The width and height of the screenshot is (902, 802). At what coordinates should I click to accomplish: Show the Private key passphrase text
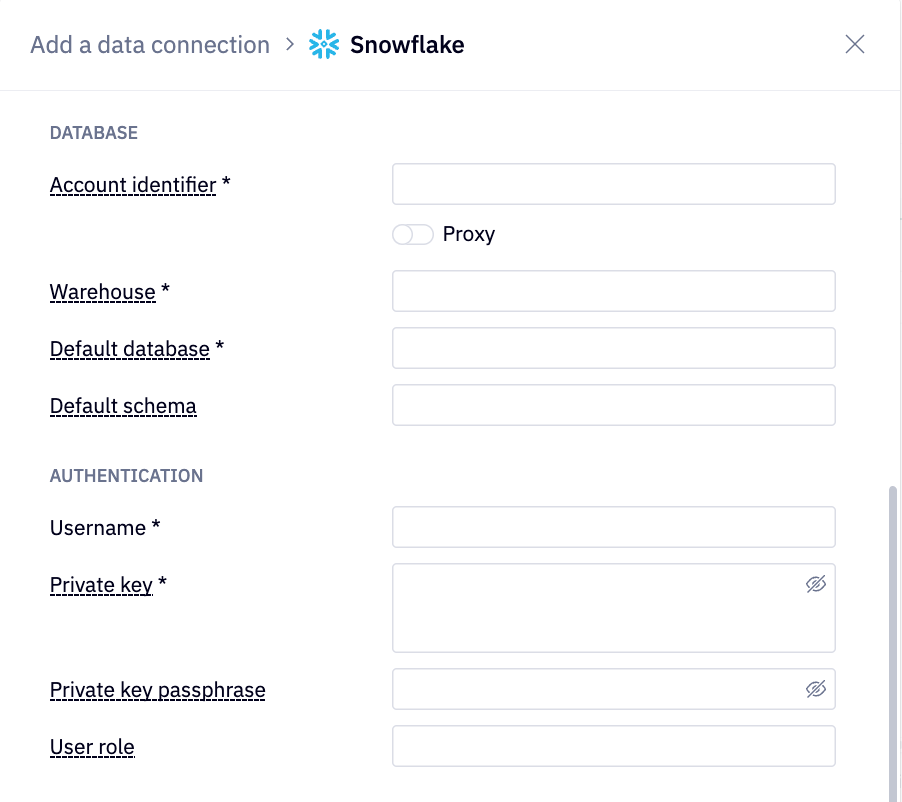(817, 689)
